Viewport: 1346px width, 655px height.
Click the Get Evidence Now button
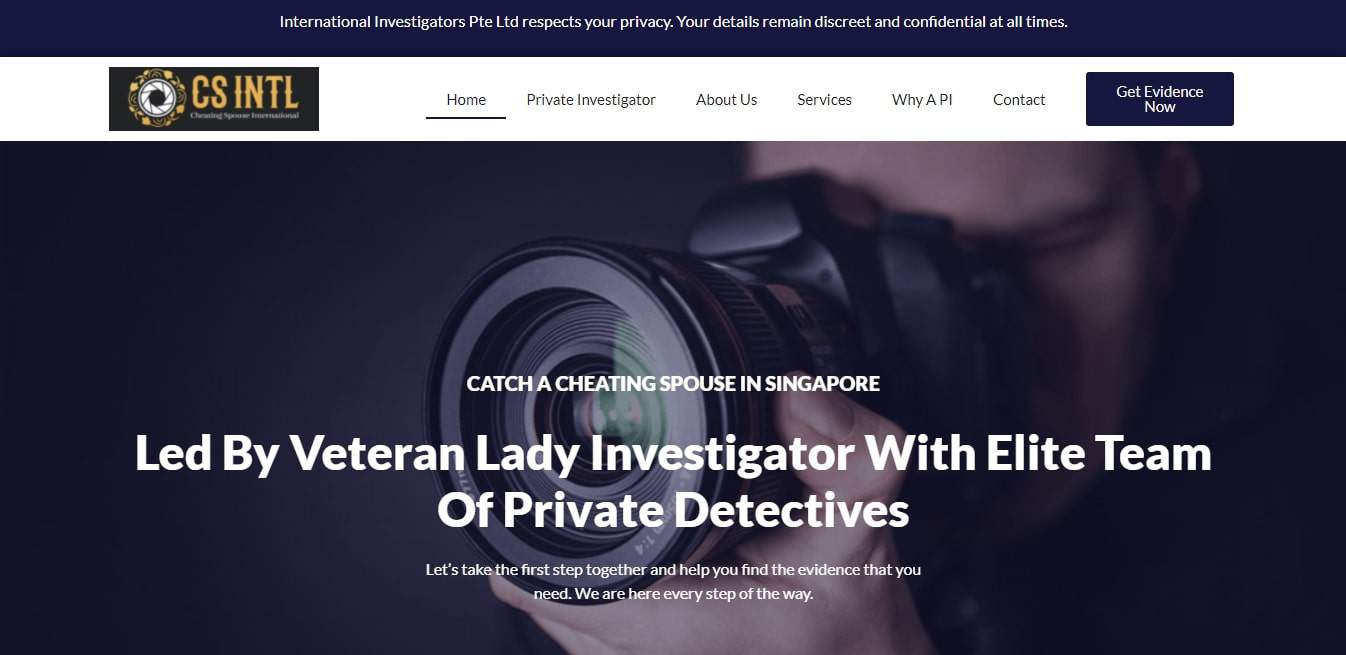pyautogui.click(x=1159, y=99)
